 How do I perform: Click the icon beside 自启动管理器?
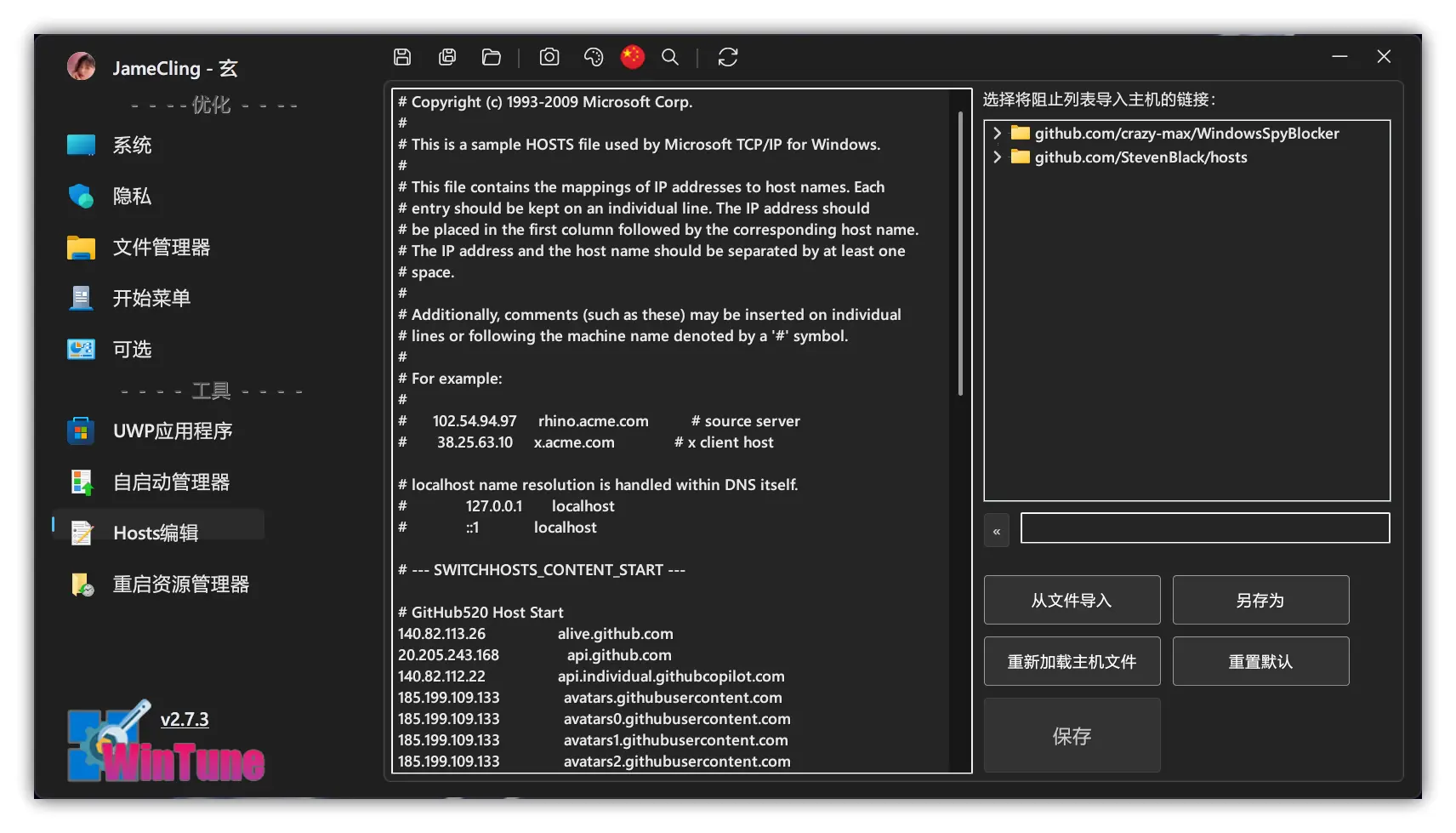pos(81,482)
